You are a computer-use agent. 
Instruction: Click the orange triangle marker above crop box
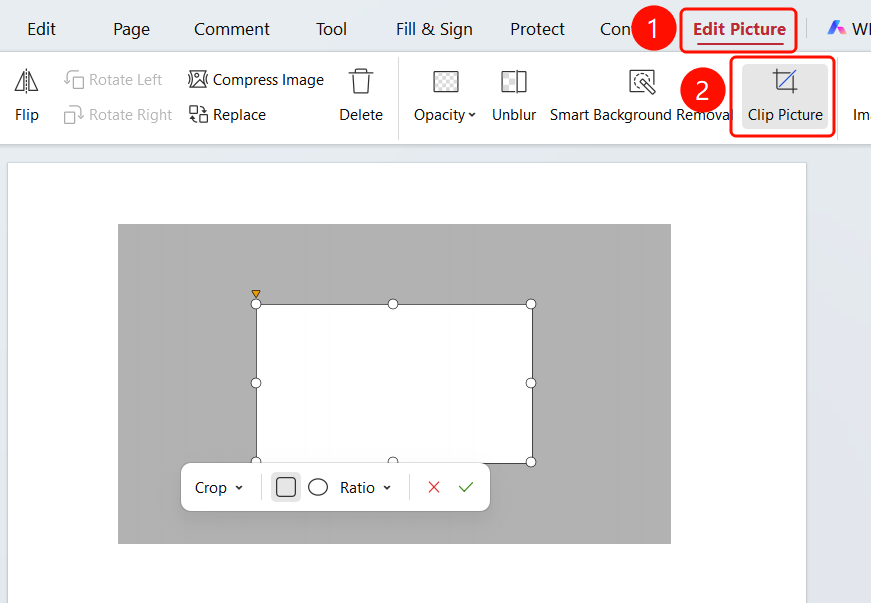256,293
